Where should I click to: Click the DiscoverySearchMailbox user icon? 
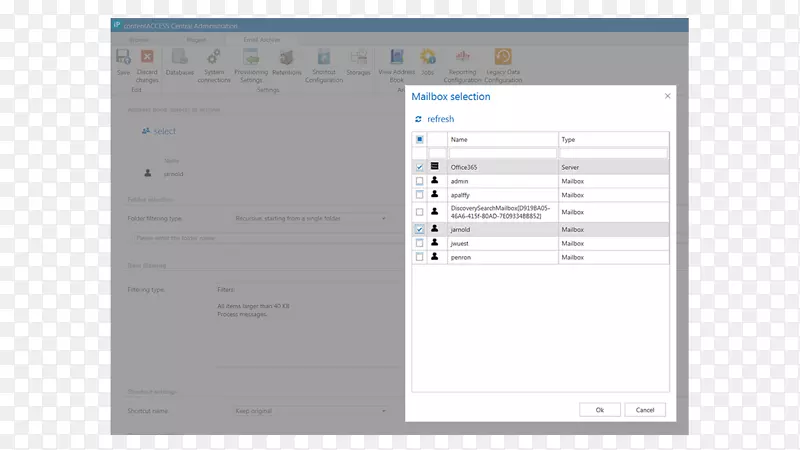[x=435, y=211]
